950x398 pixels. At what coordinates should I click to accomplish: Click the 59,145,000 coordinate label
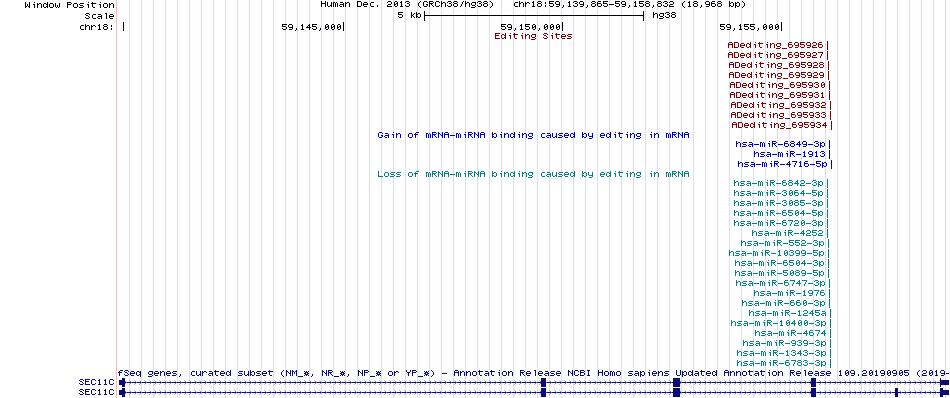coord(312,27)
